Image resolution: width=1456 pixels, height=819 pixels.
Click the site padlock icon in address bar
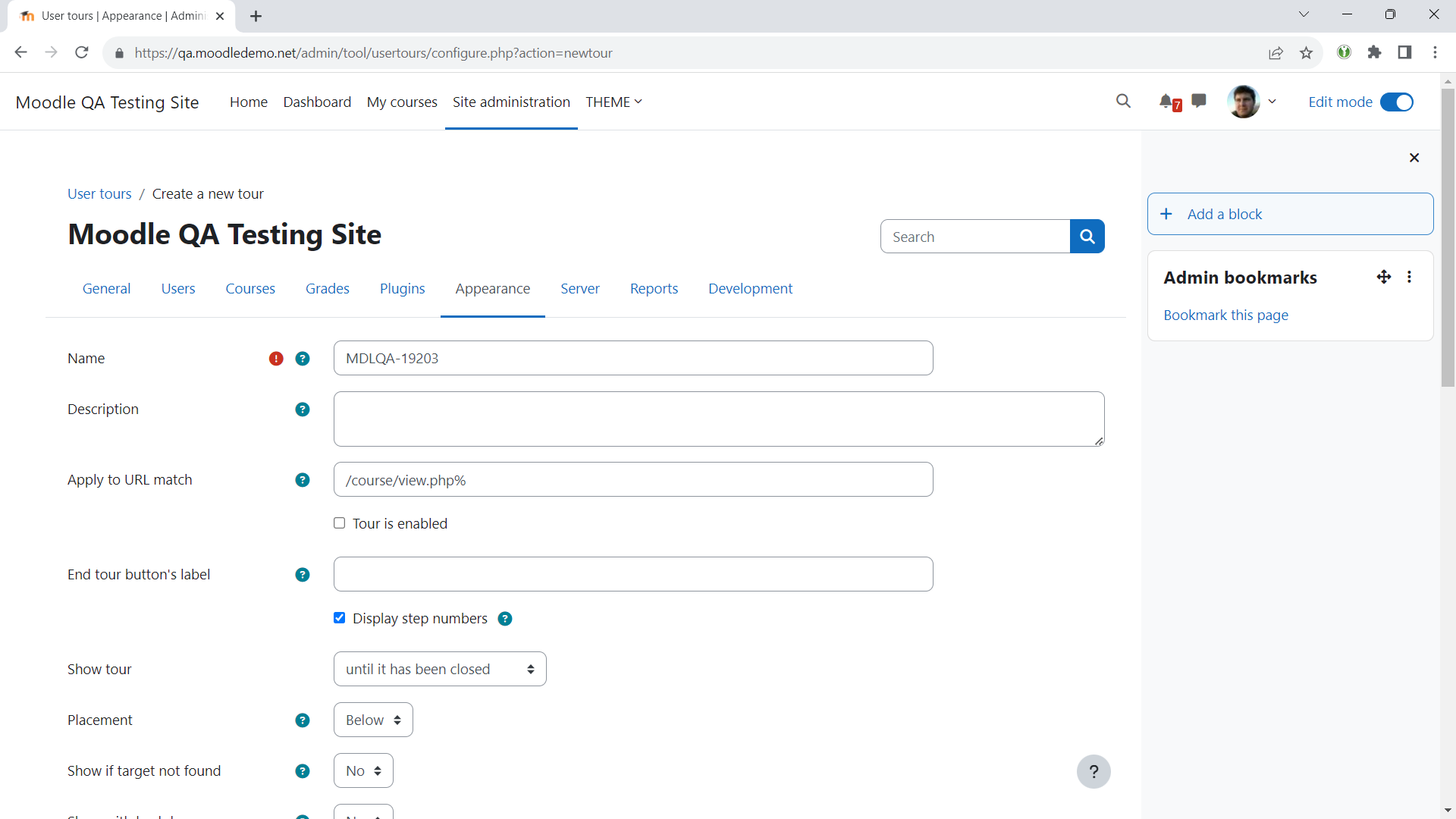pos(119,53)
